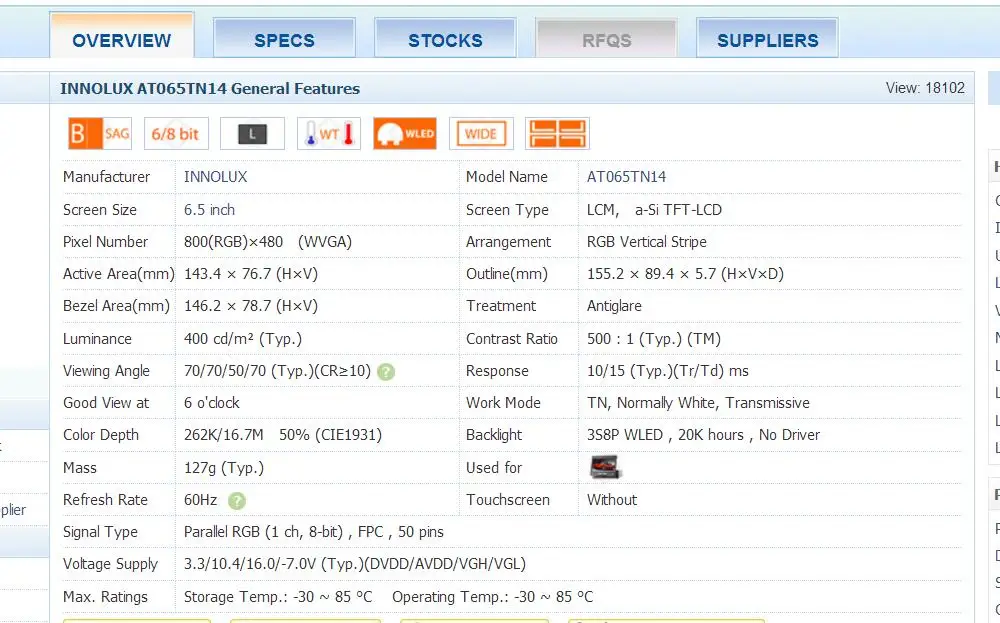Select the touchscreen Without value
Viewport: 1000px width, 623px height.
point(612,499)
